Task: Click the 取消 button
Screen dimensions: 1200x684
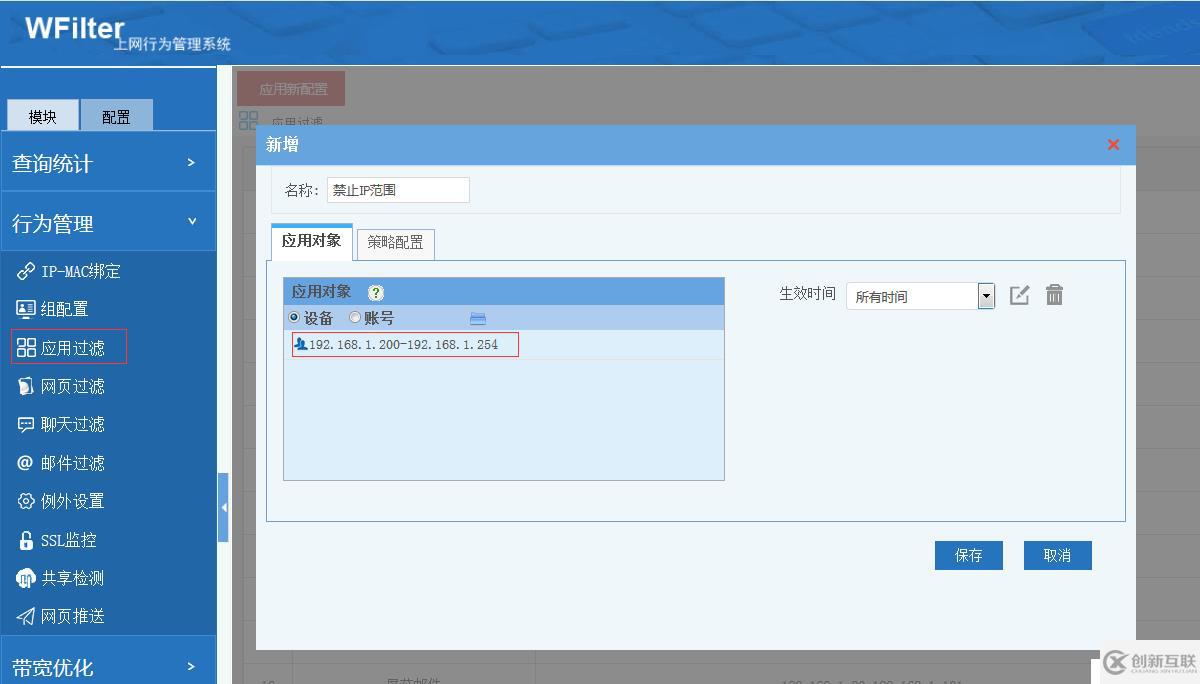Action: (x=1057, y=555)
